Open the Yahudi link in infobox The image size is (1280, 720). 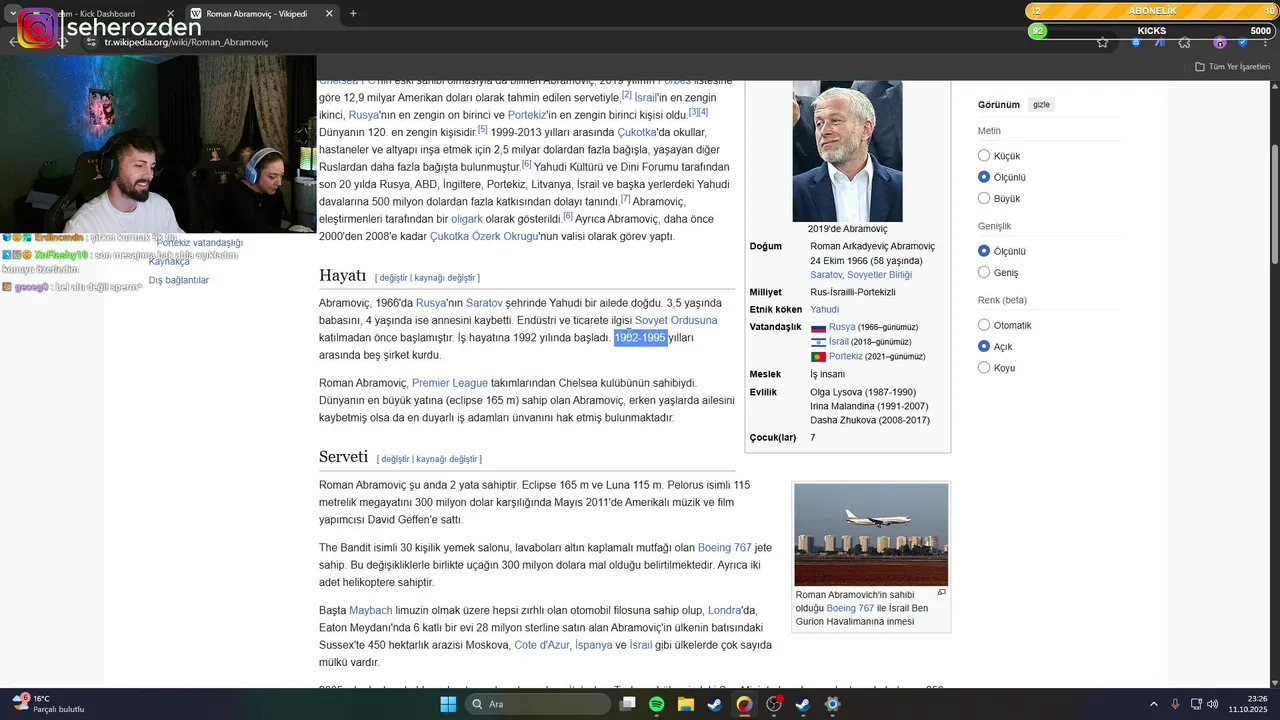[824, 310]
